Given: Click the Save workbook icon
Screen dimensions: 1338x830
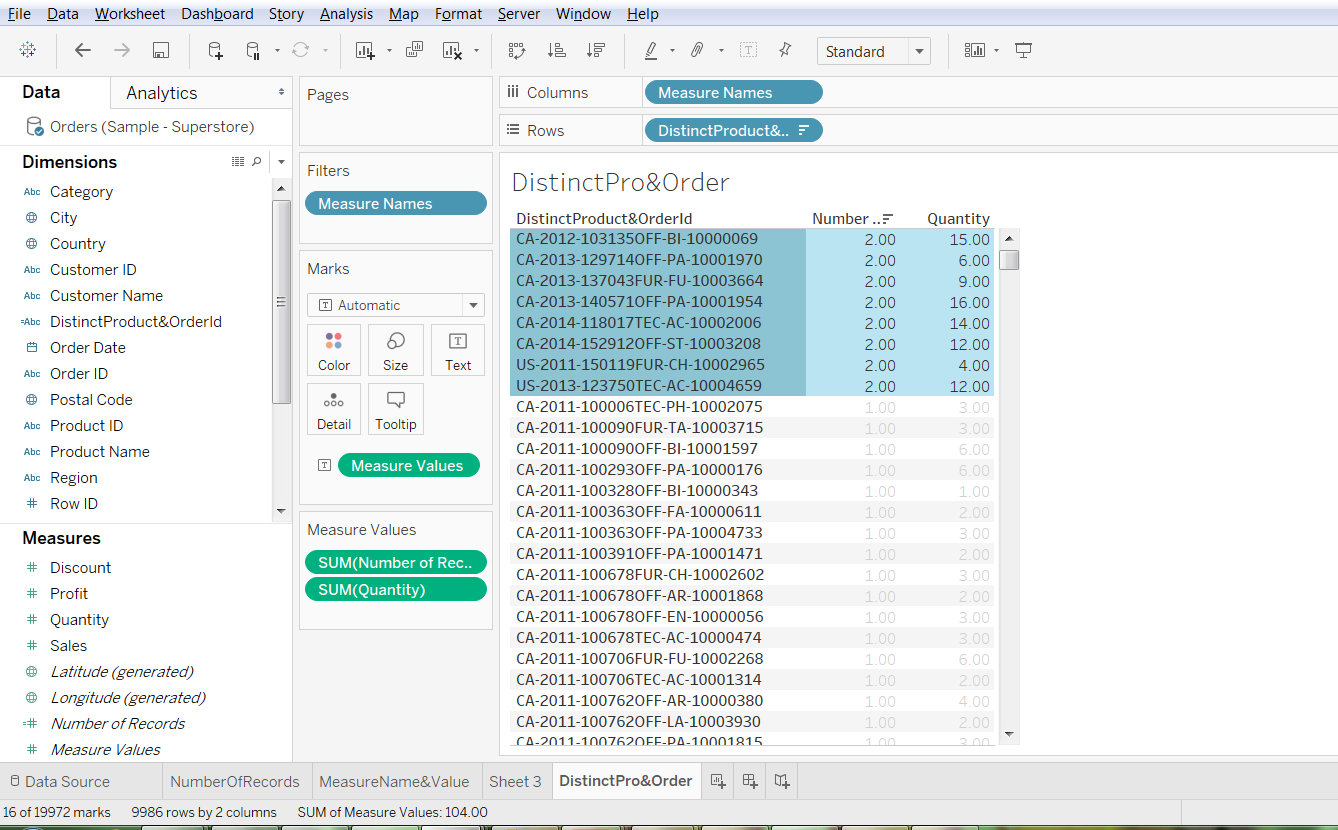Looking at the screenshot, I should (161, 51).
